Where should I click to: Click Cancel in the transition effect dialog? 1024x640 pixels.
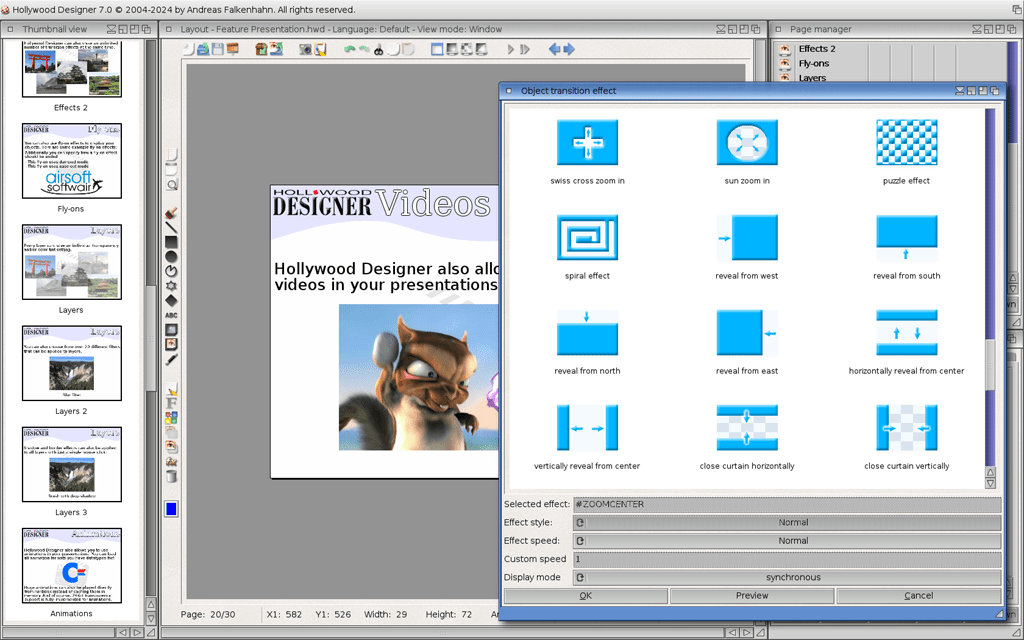[x=918, y=596]
